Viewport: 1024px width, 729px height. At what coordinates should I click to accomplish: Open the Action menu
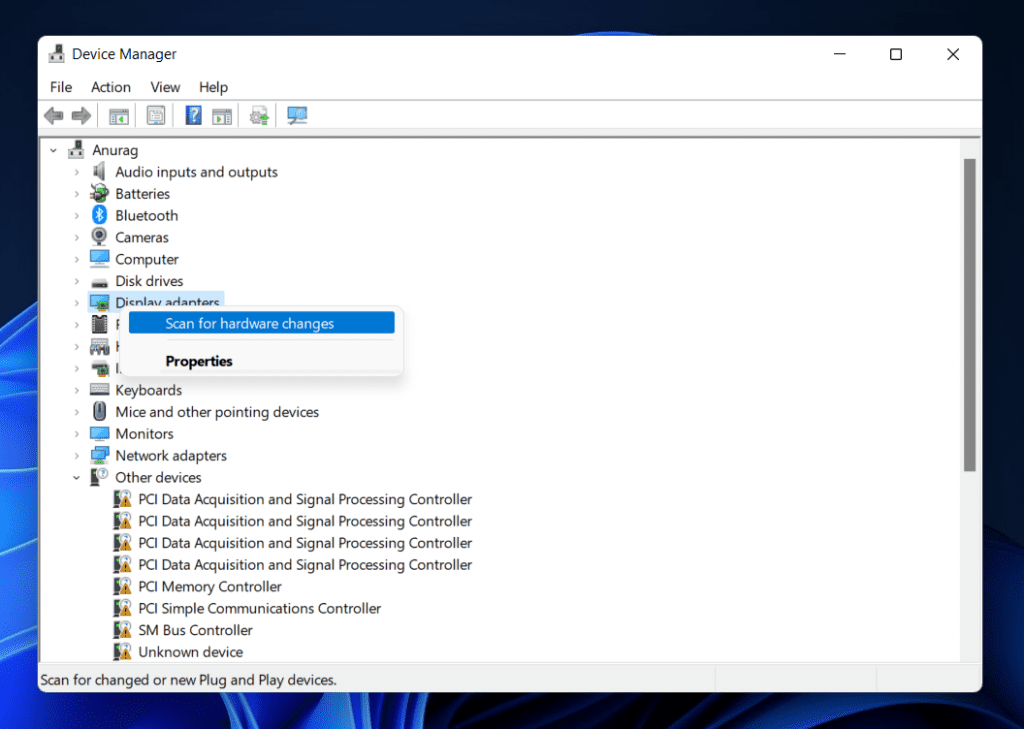coord(110,87)
